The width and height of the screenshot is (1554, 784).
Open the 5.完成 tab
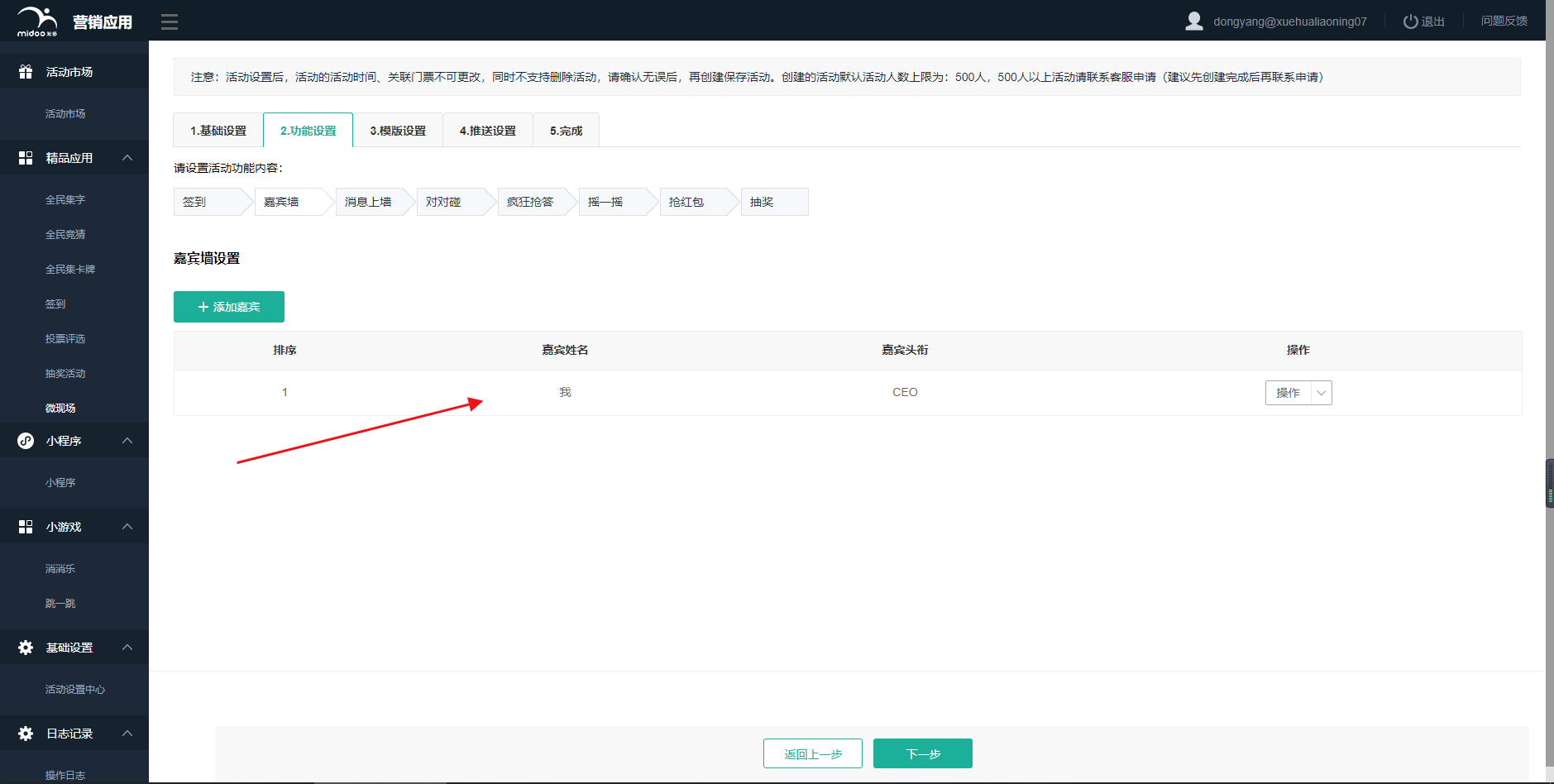pyautogui.click(x=567, y=131)
